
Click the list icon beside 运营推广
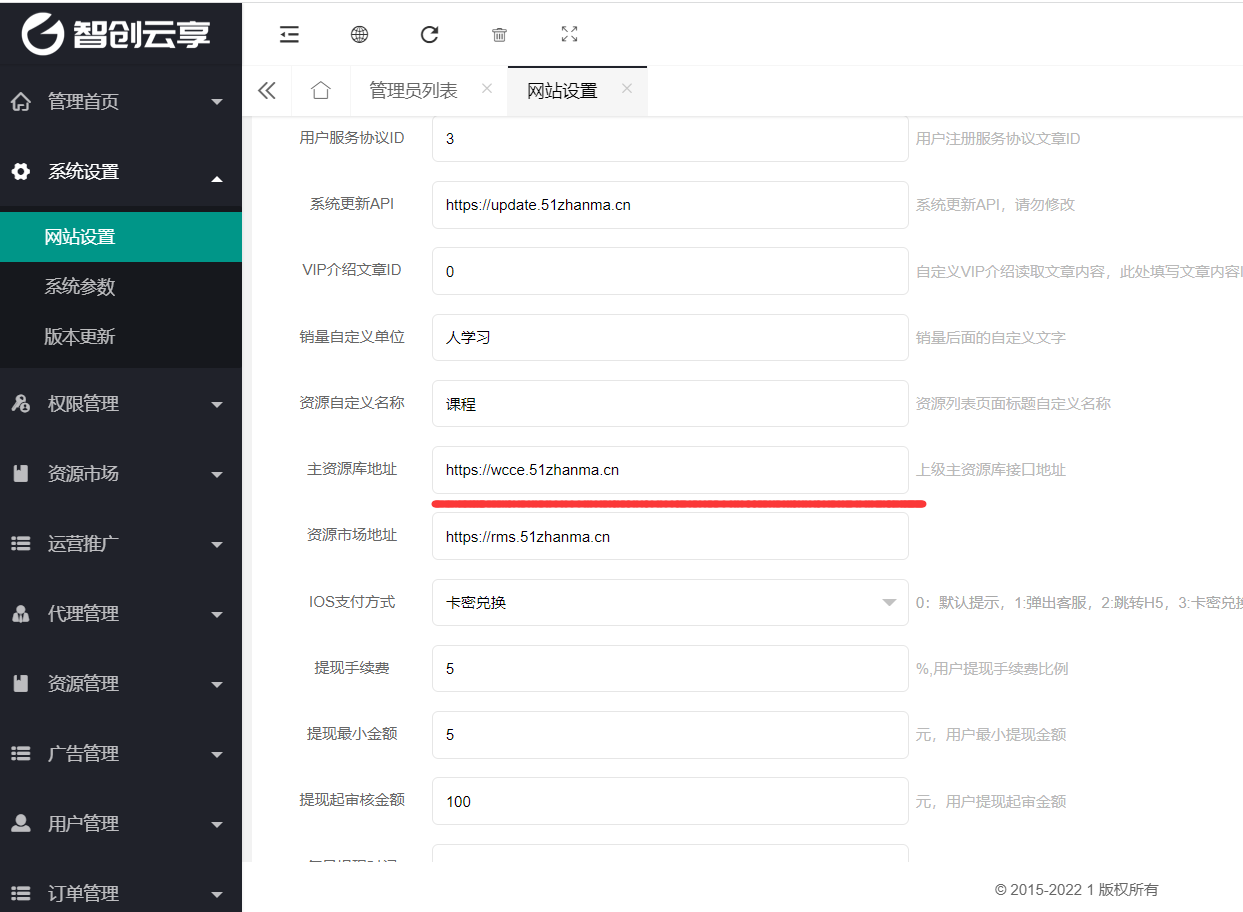20,544
